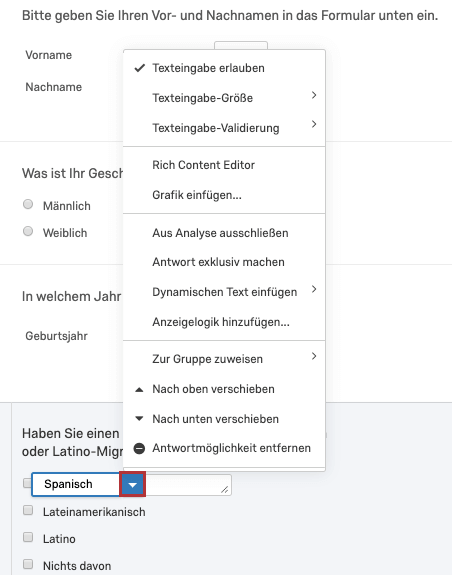Select the Weiblich radio button
The width and height of the screenshot is (452, 575).
(28, 231)
